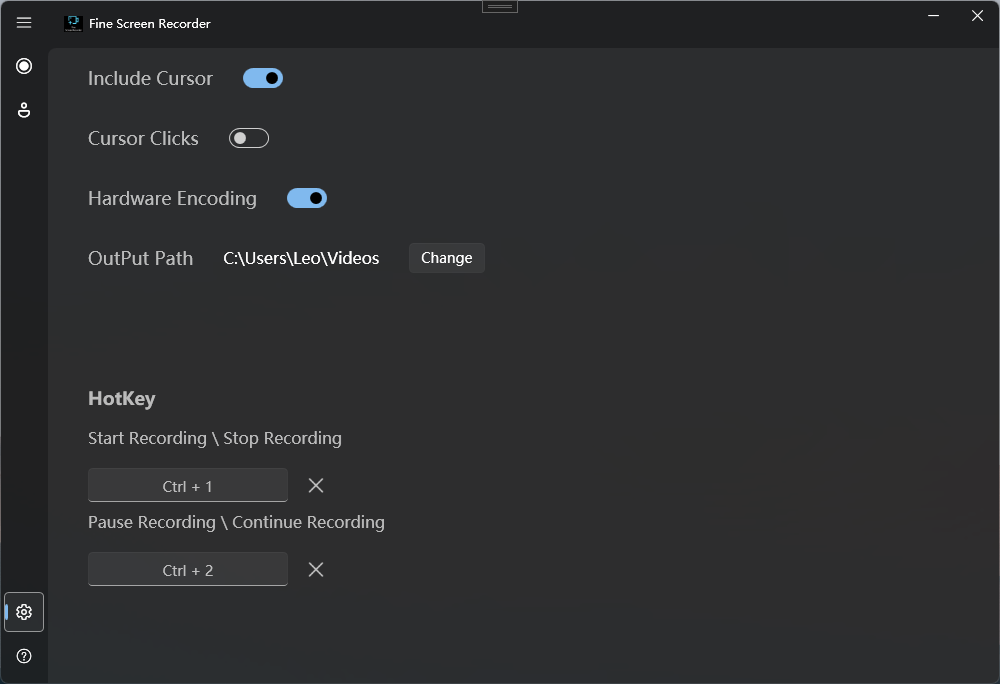Click the C:\Users\Leo\Videos output path text

point(301,258)
